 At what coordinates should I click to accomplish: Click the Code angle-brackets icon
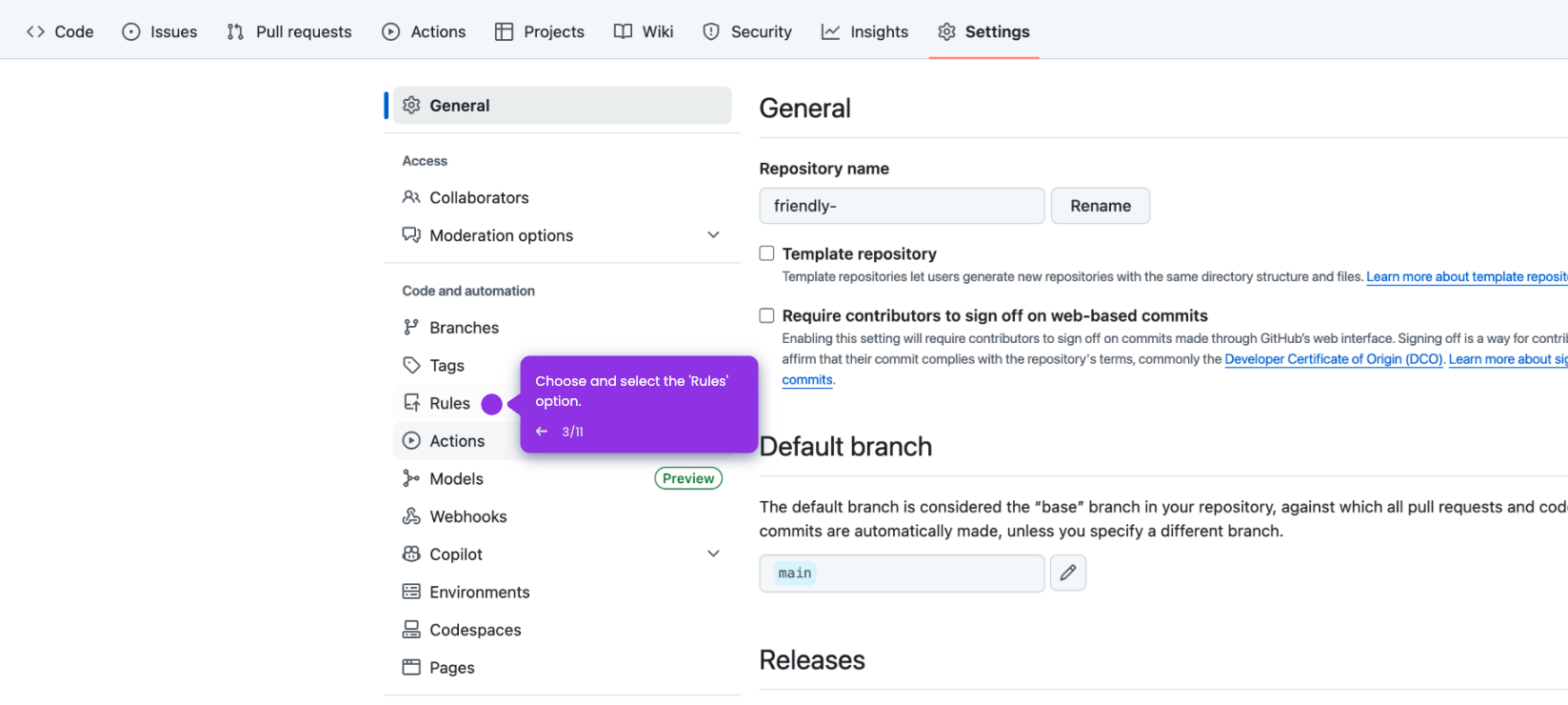(x=36, y=31)
